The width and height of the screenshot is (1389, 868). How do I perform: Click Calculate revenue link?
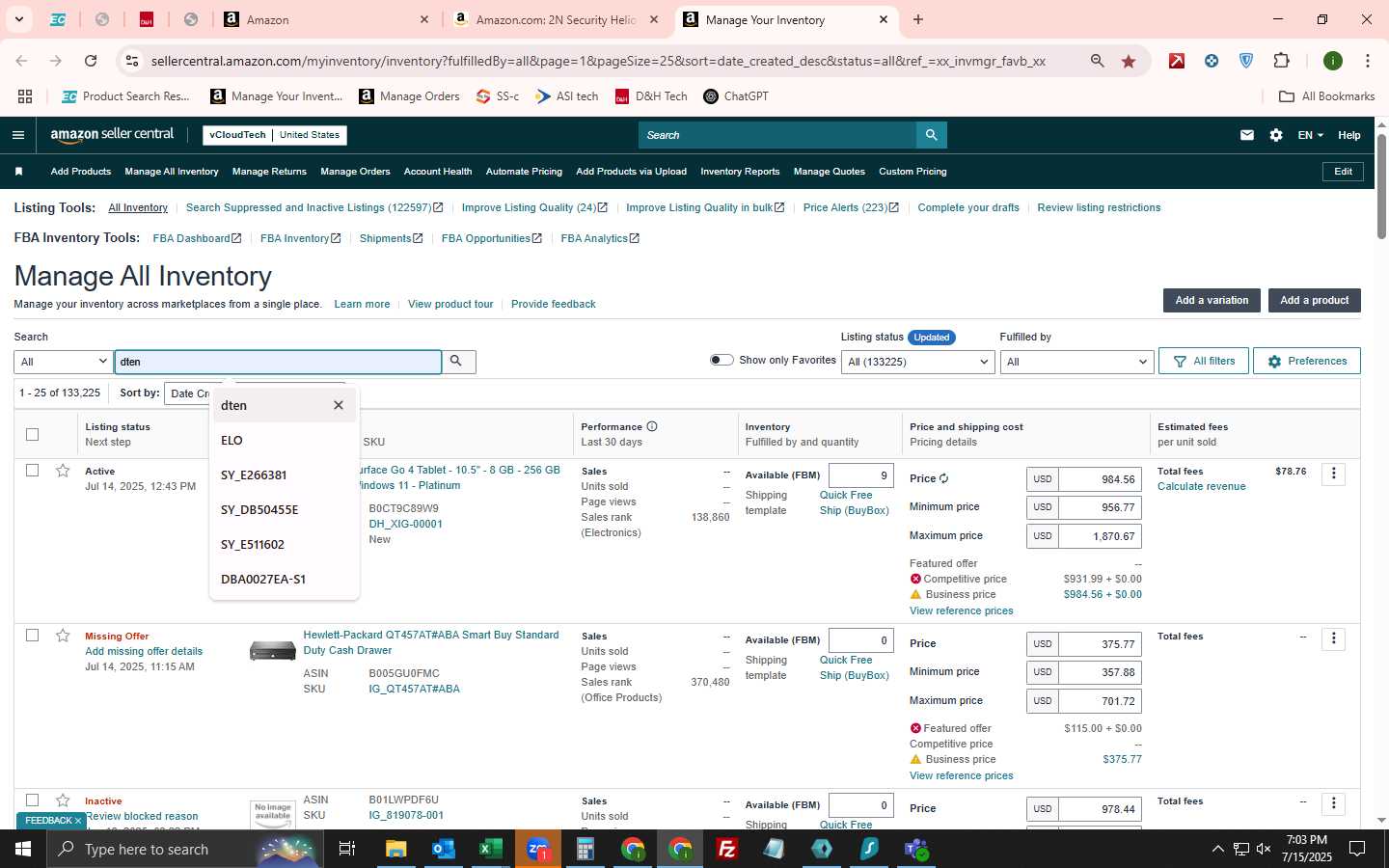point(1201,486)
